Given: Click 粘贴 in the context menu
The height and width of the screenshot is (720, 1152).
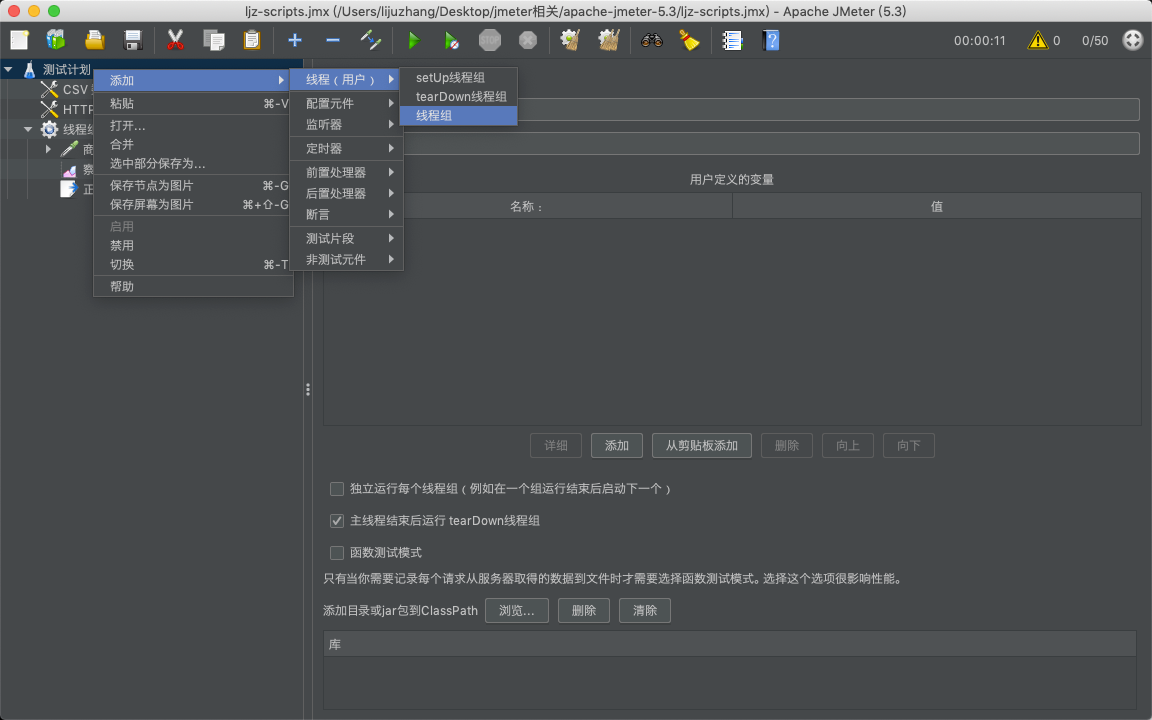Looking at the screenshot, I should tap(193, 104).
